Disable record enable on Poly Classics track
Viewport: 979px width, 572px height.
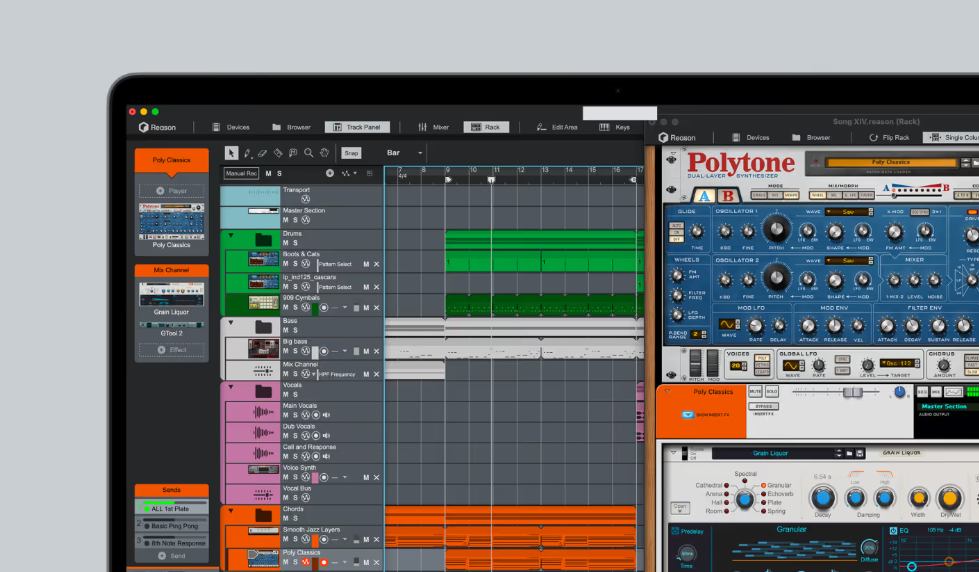point(323,562)
